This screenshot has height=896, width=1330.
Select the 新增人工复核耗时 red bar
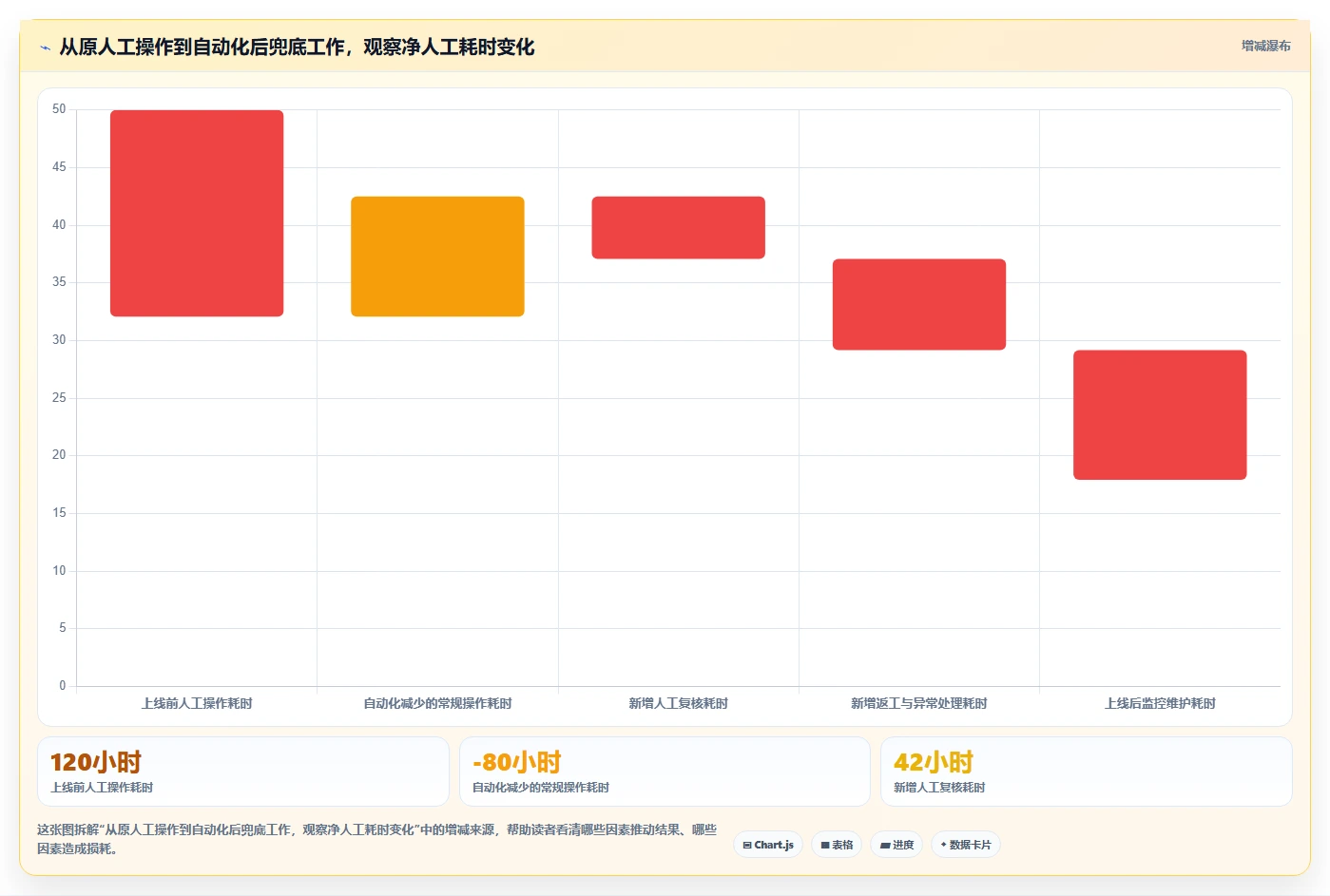(678, 227)
